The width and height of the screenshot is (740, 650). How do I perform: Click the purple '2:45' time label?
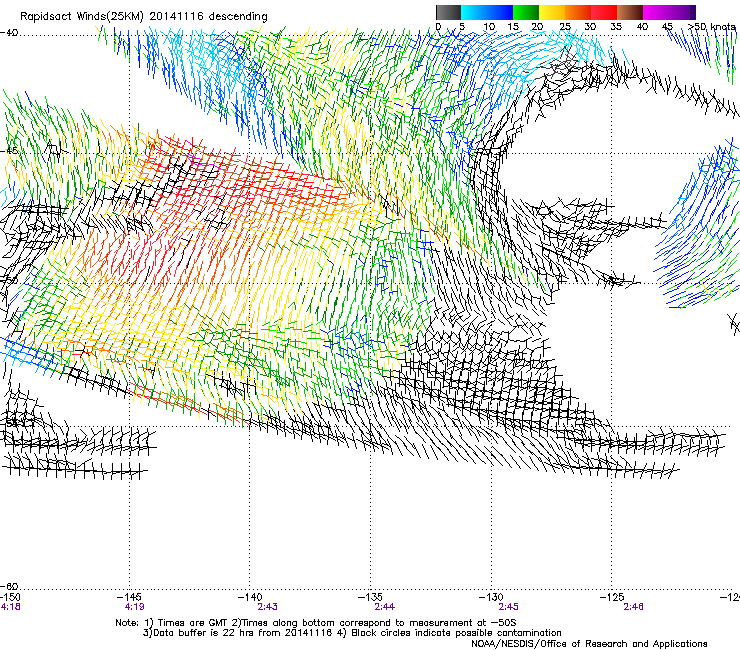pos(508,607)
